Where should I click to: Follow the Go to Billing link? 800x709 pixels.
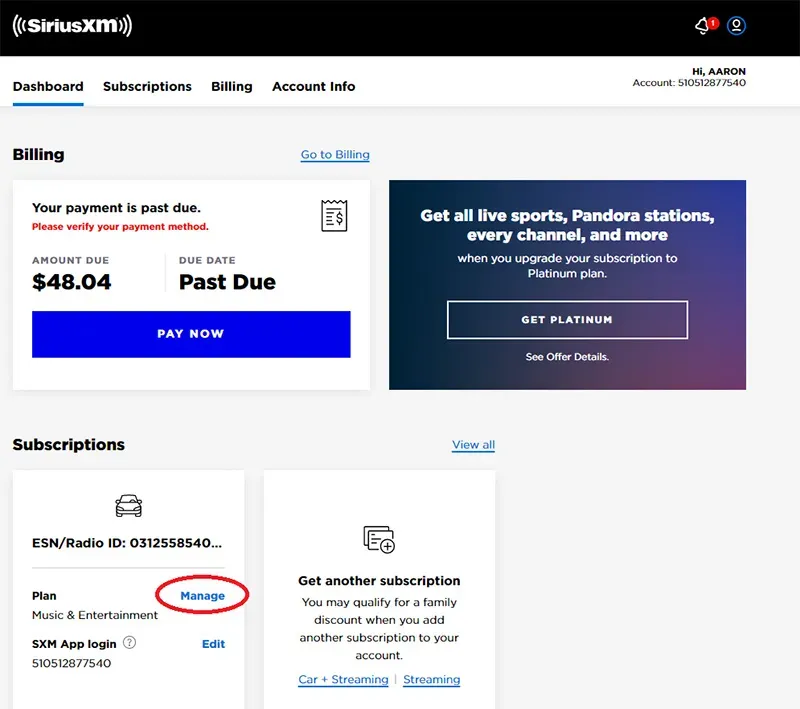335,155
